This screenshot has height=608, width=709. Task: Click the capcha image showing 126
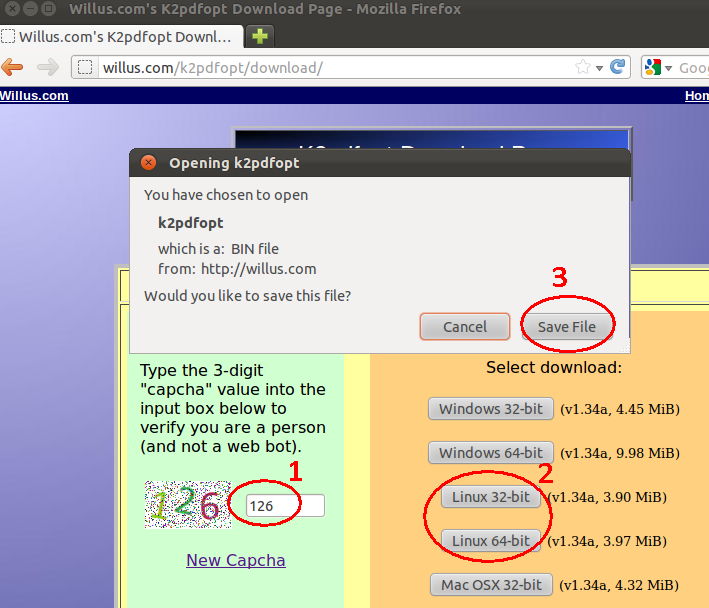pyautogui.click(x=188, y=504)
